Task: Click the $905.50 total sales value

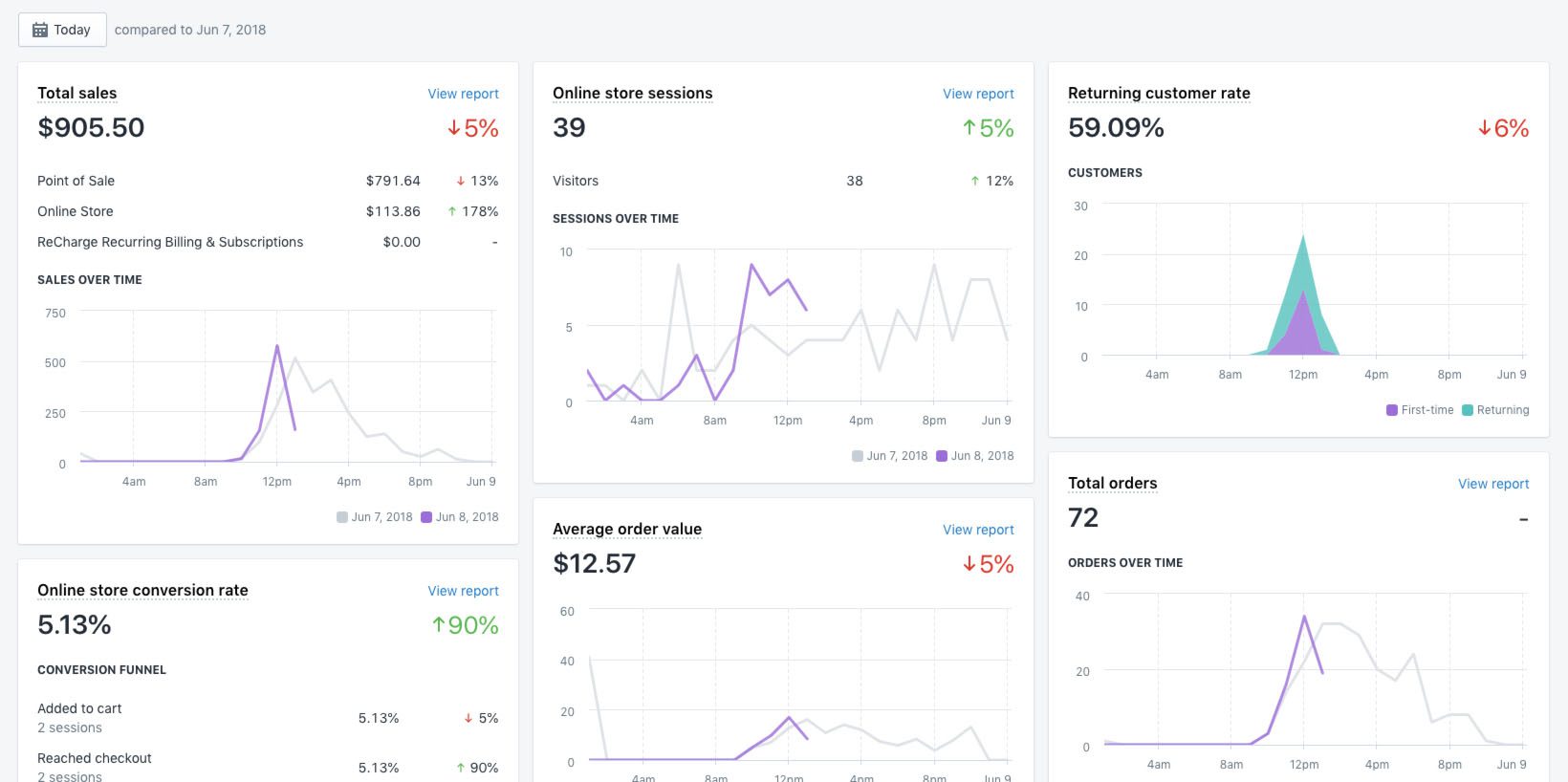Action: click(91, 127)
